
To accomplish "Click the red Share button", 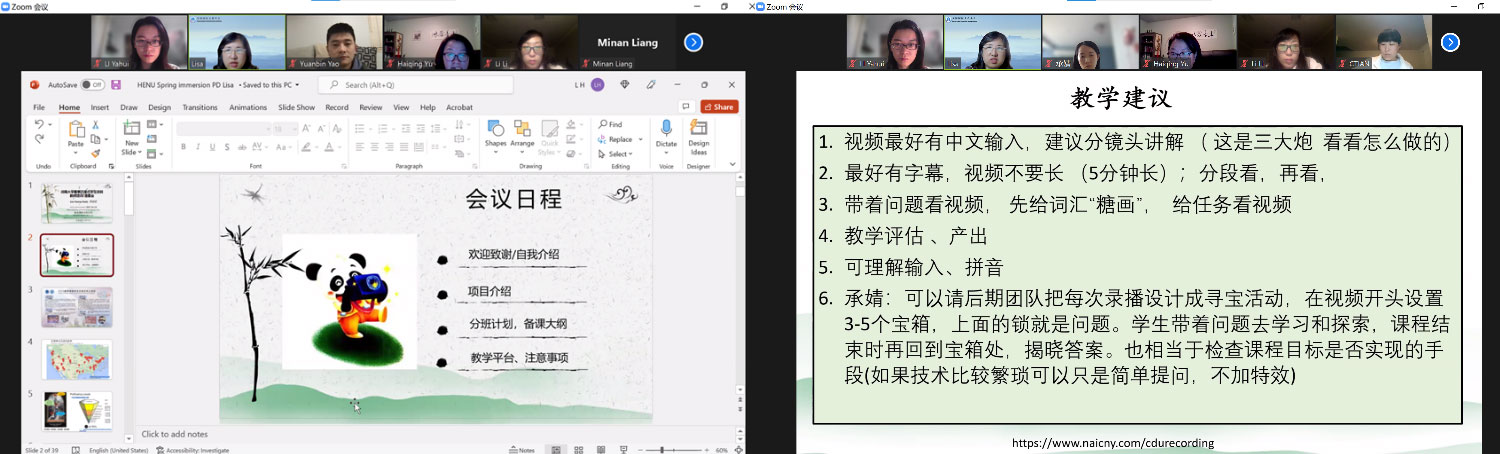I will (x=719, y=107).
